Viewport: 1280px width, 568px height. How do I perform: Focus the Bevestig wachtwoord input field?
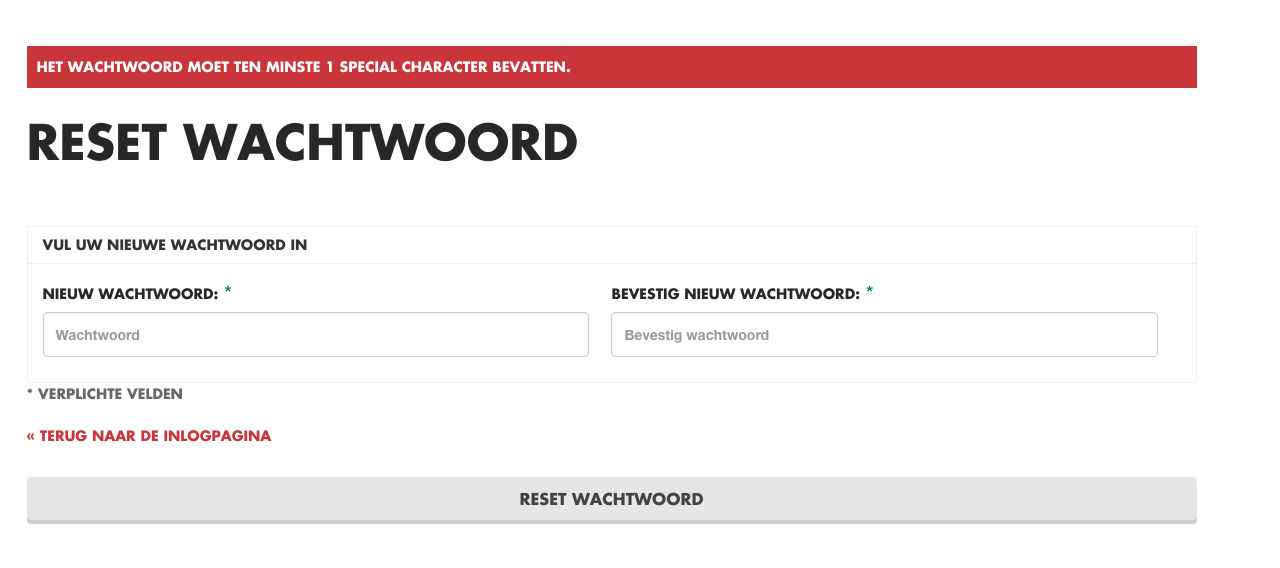click(884, 335)
